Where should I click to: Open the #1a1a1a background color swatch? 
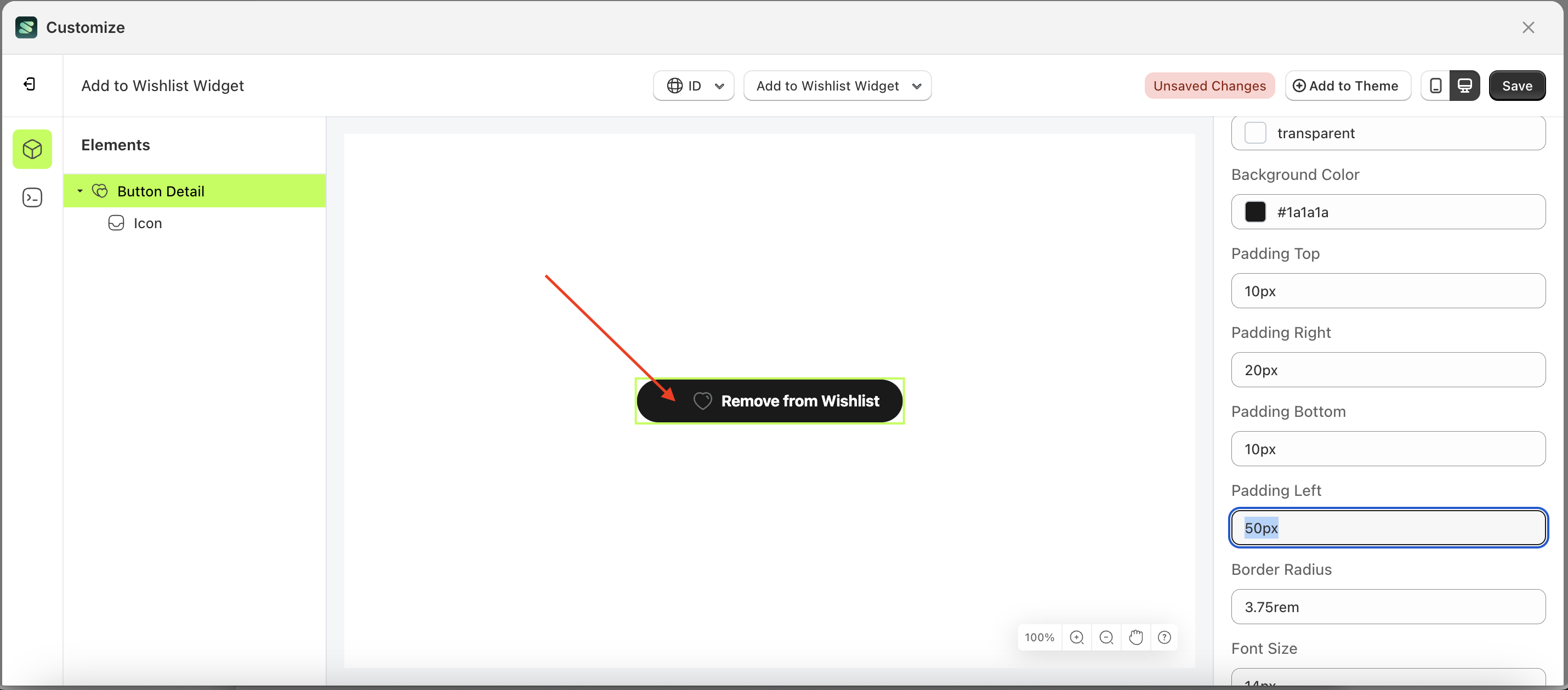coord(1255,212)
